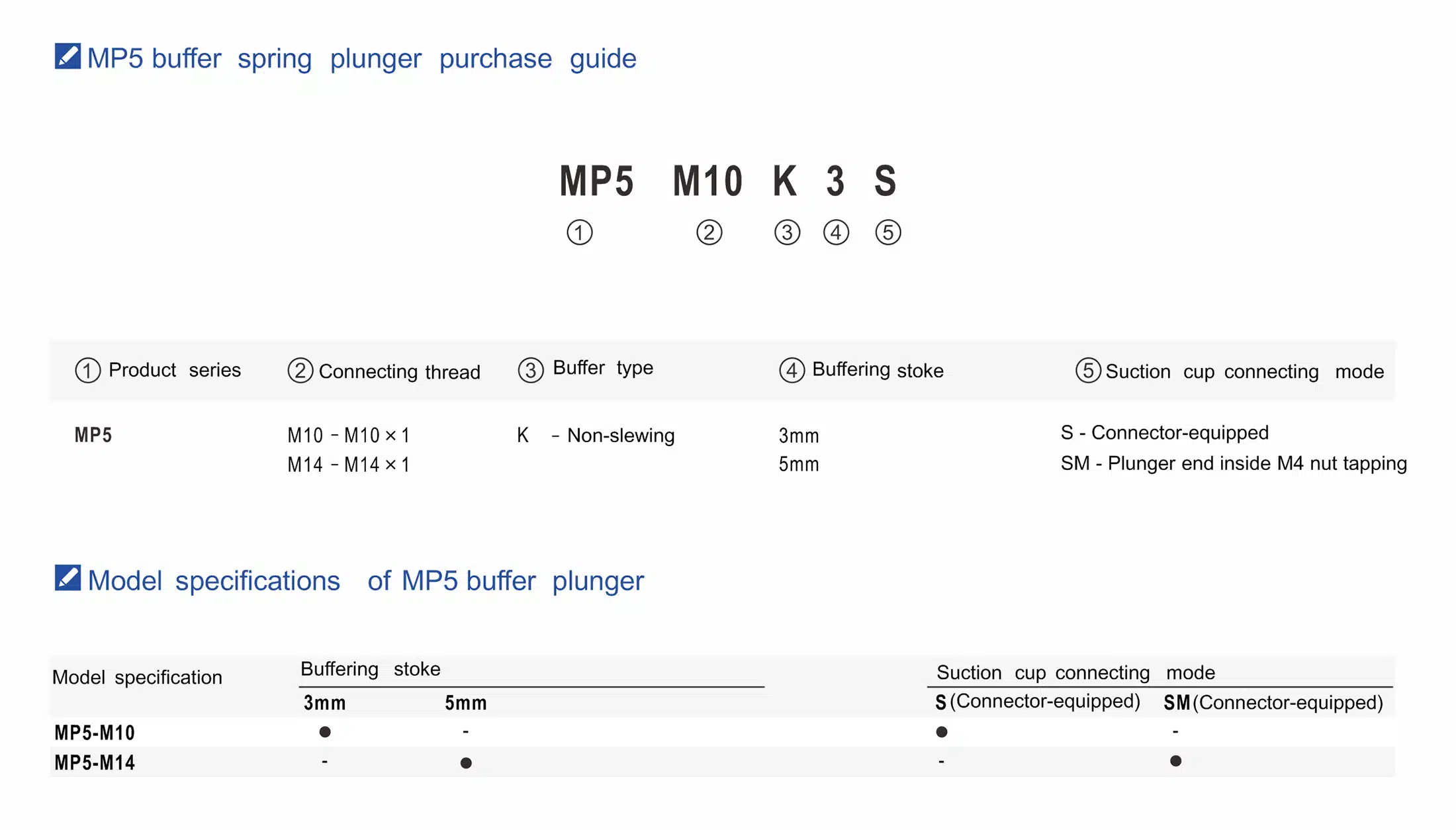Click the pencil icon beside the Model specifications heading
The image size is (1456, 830).
[x=68, y=578]
